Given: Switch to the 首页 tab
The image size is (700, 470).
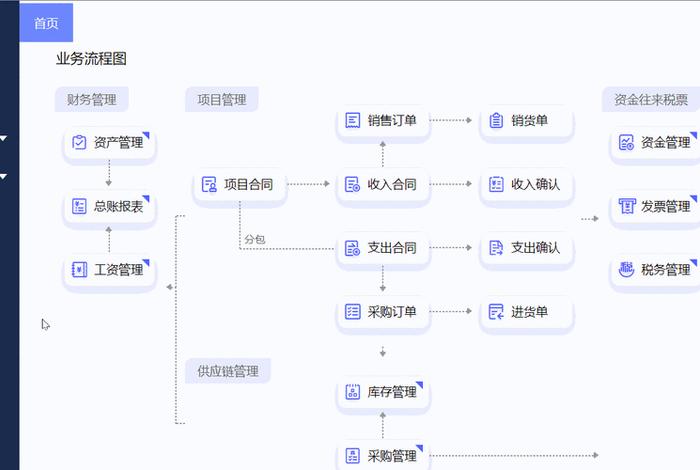Looking at the screenshot, I should pos(46,23).
